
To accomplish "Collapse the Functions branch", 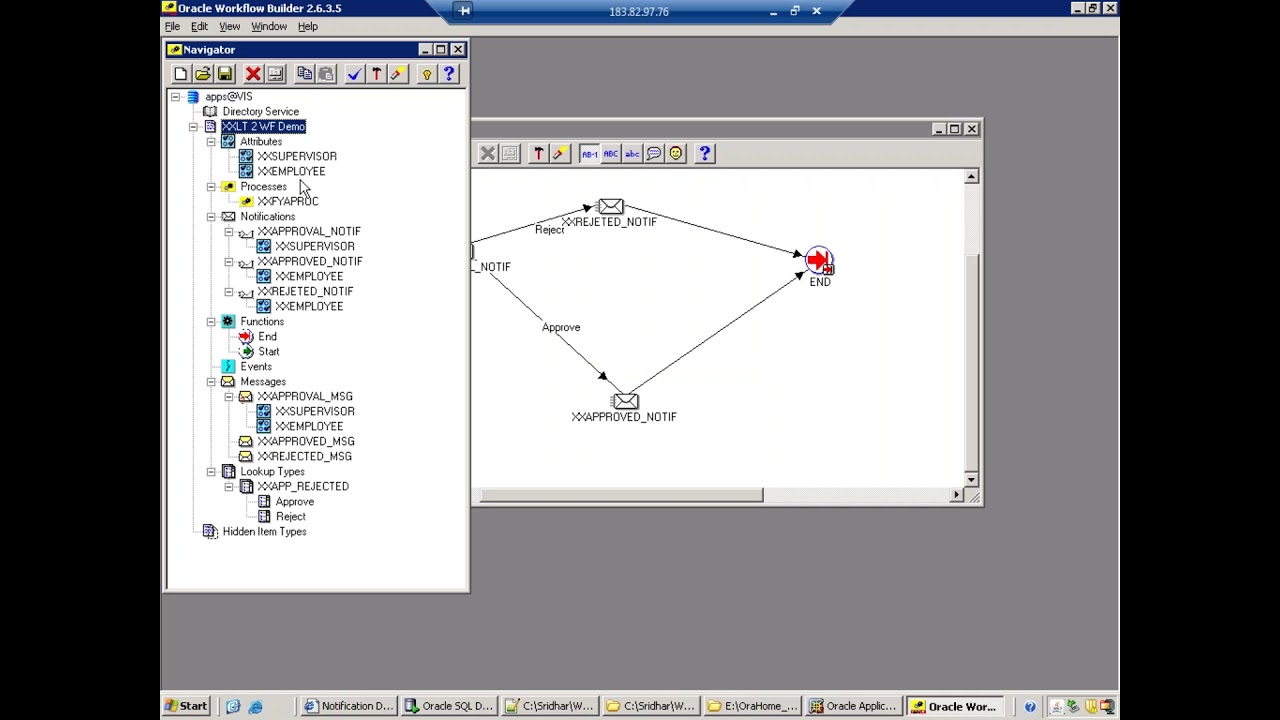I will pos(211,322).
